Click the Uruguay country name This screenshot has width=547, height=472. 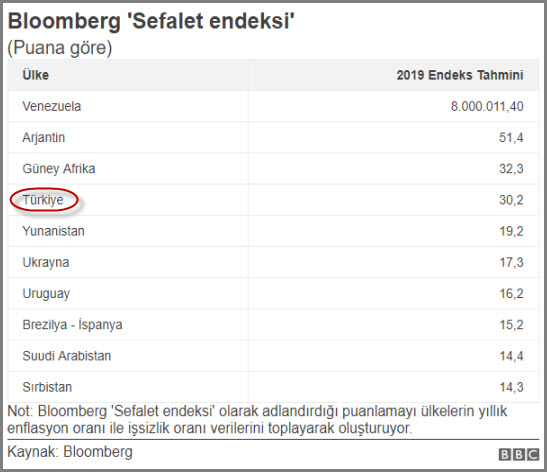tap(46, 294)
